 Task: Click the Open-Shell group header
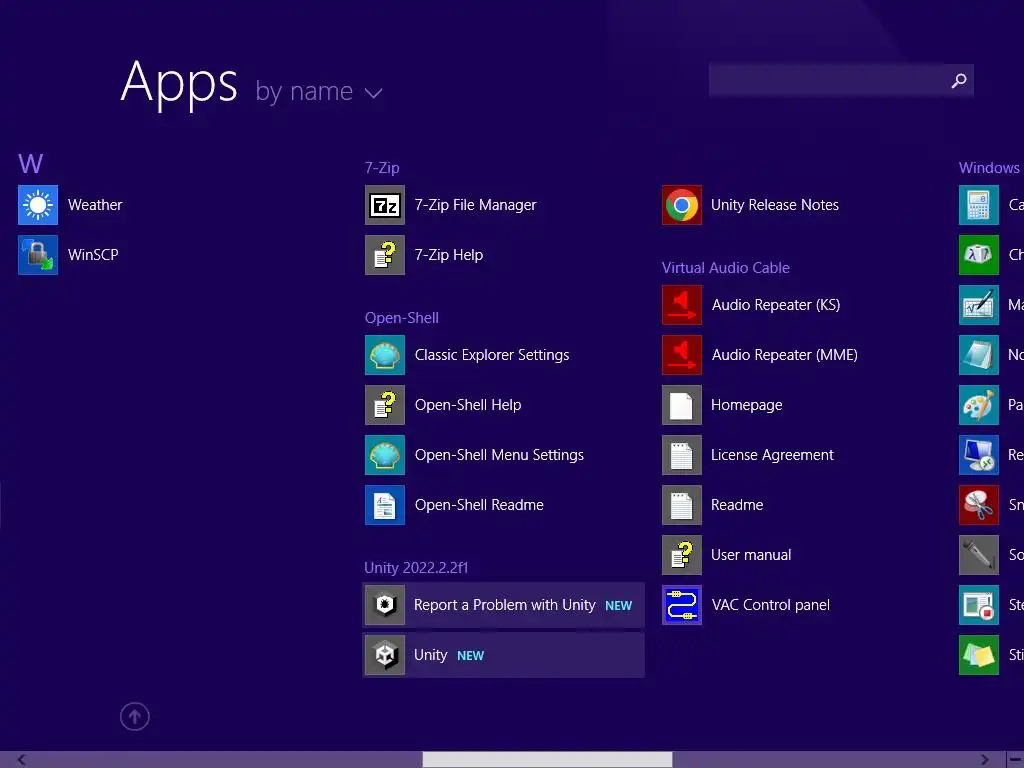pos(402,318)
